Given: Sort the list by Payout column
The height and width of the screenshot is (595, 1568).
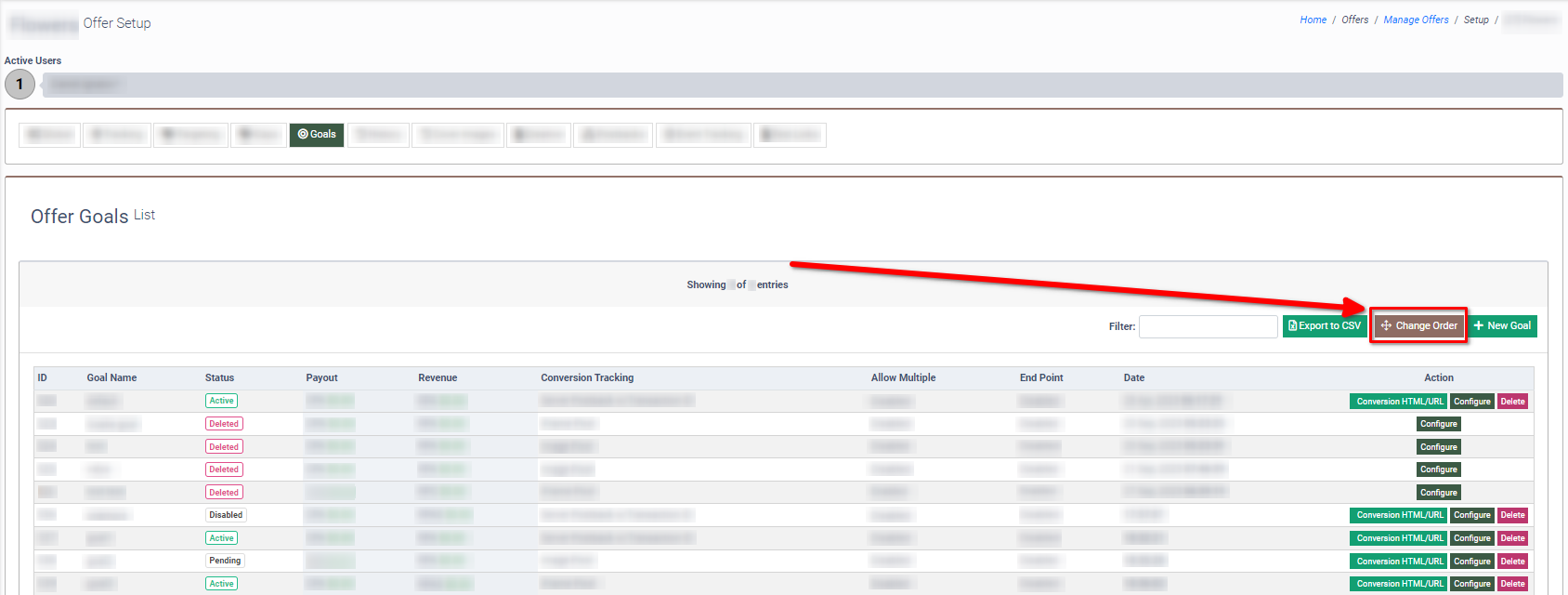Looking at the screenshot, I should (x=321, y=377).
